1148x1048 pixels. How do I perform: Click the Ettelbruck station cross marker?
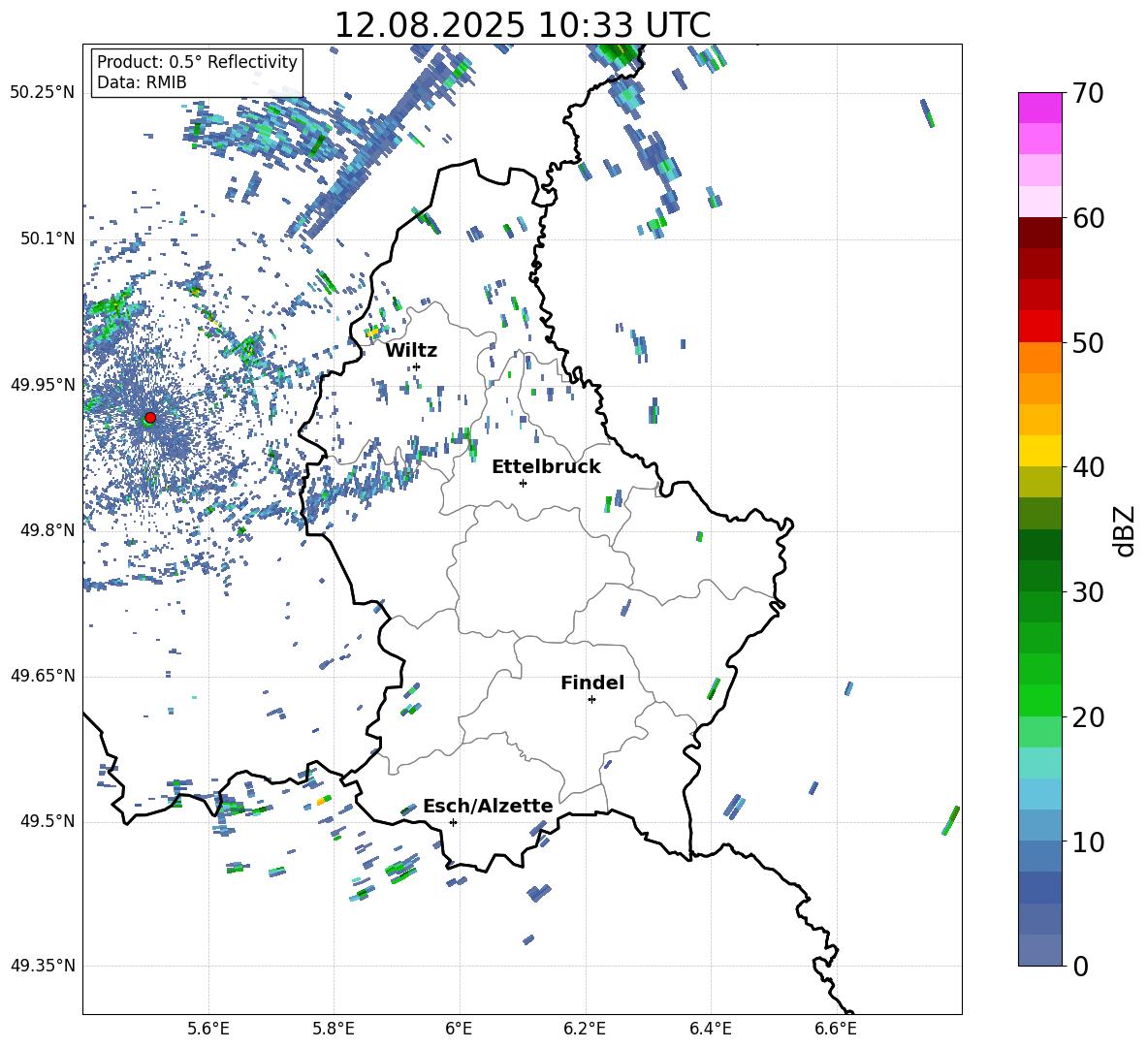pos(523,483)
